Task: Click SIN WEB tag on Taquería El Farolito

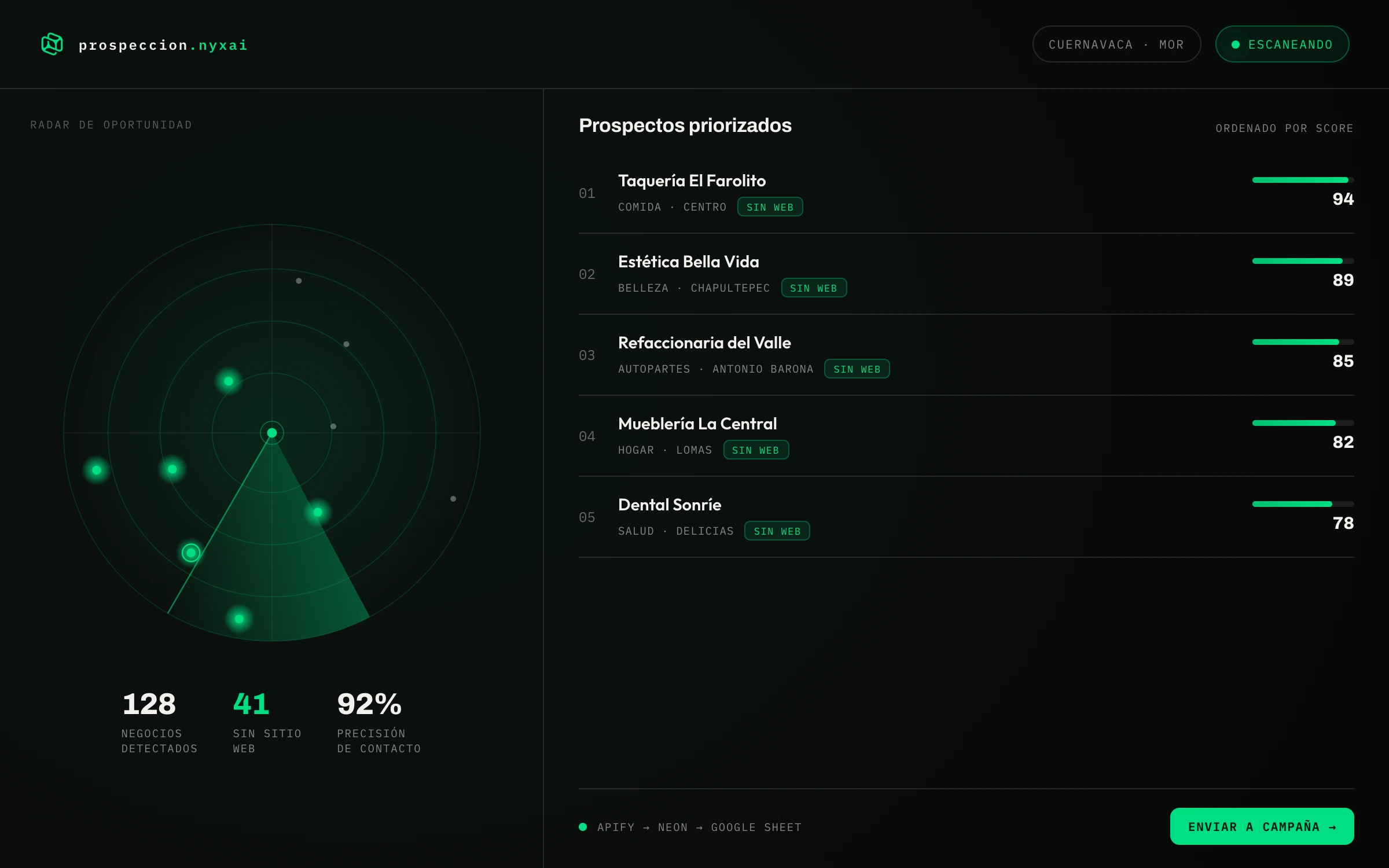Action: pyautogui.click(x=770, y=207)
